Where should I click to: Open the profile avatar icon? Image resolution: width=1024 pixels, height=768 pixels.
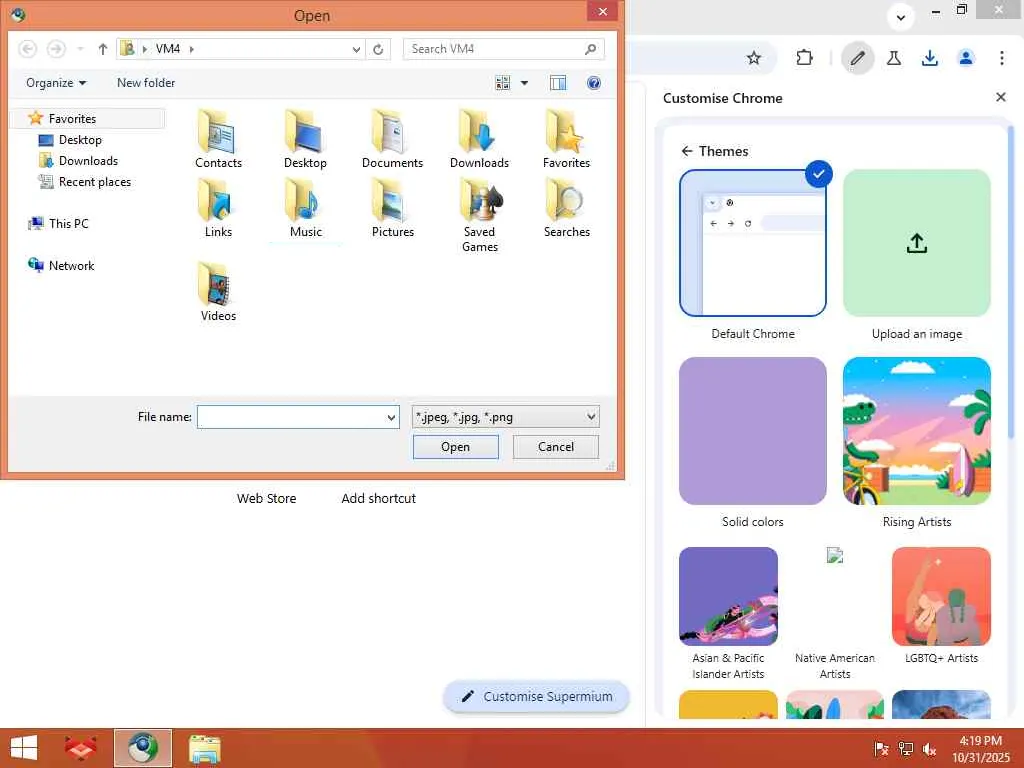click(966, 58)
